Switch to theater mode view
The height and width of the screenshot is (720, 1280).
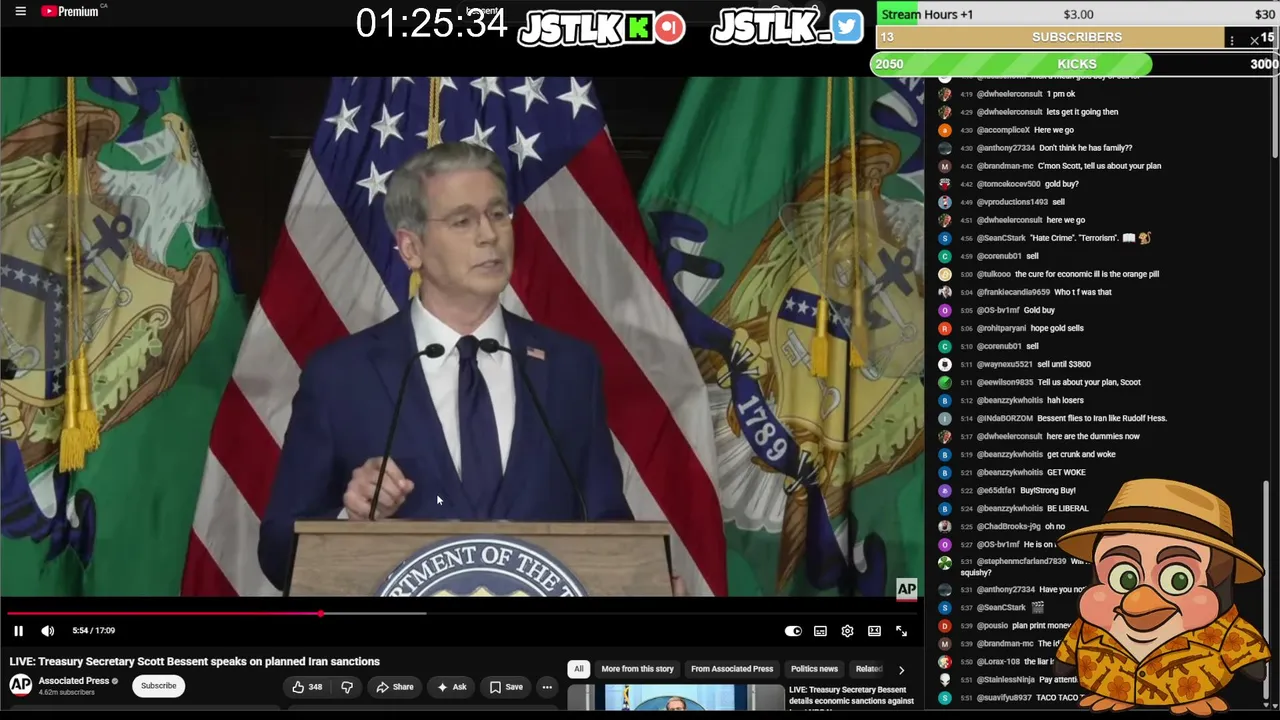point(874,631)
